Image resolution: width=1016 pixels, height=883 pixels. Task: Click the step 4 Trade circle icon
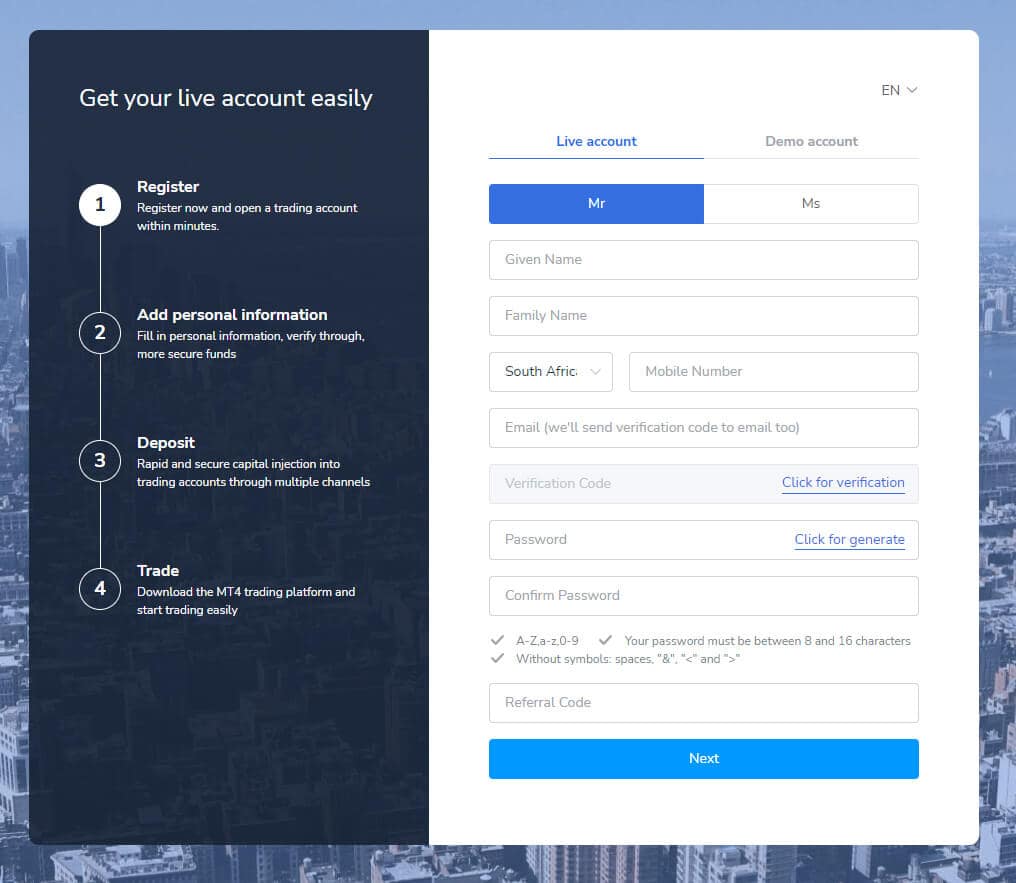click(x=99, y=589)
